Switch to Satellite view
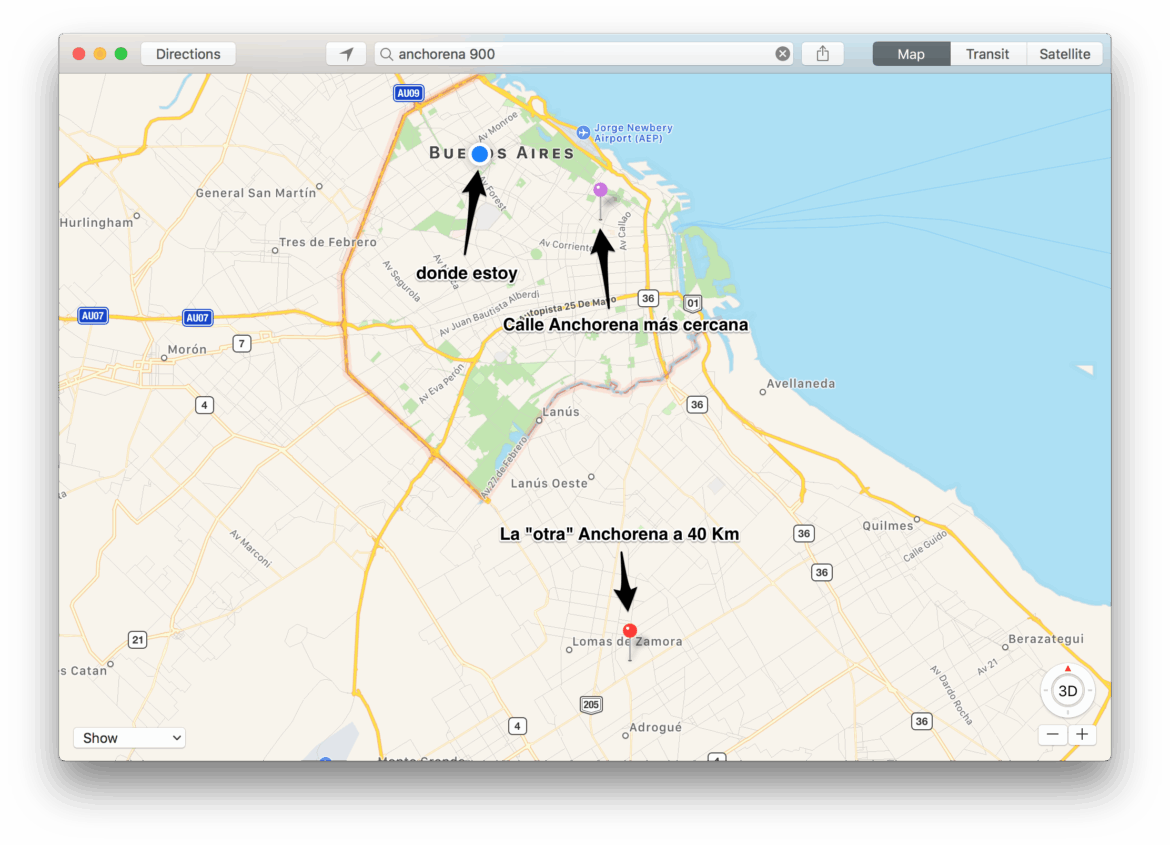The image size is (1170, 845). pyautogui.click(x=1064, y=53)
